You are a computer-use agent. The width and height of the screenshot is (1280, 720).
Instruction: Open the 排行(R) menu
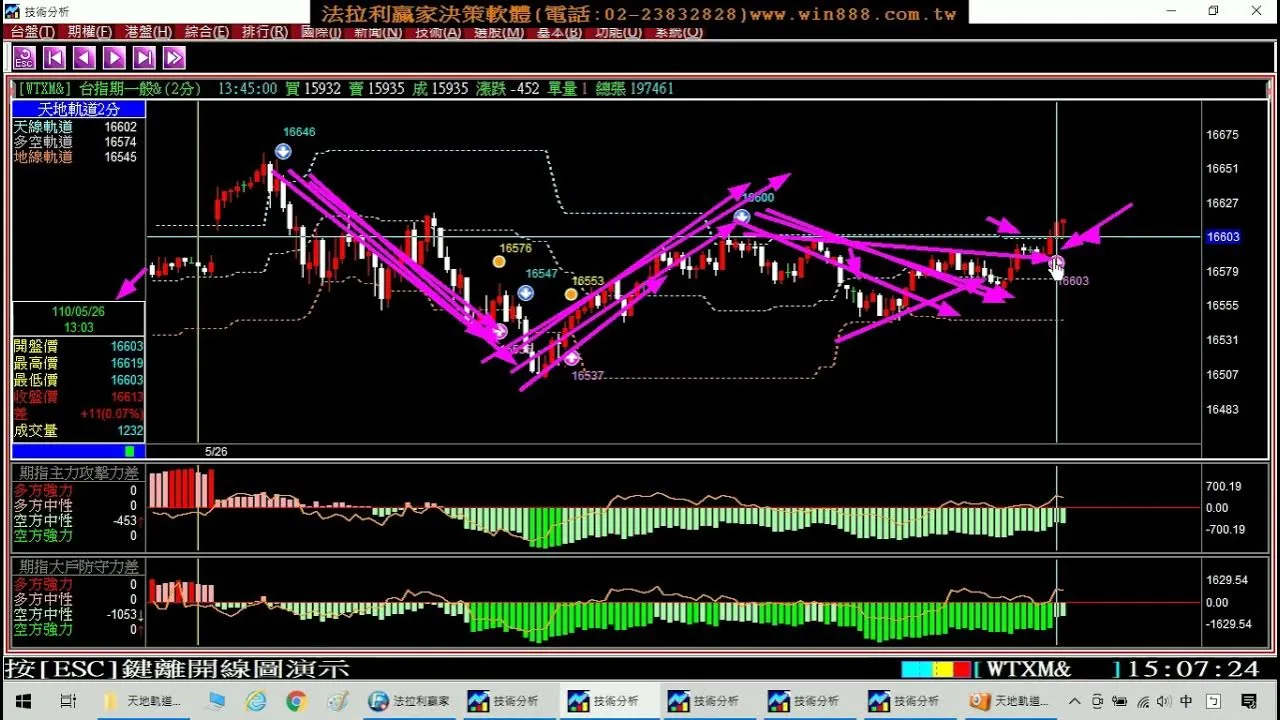click(x=265, y=32)
